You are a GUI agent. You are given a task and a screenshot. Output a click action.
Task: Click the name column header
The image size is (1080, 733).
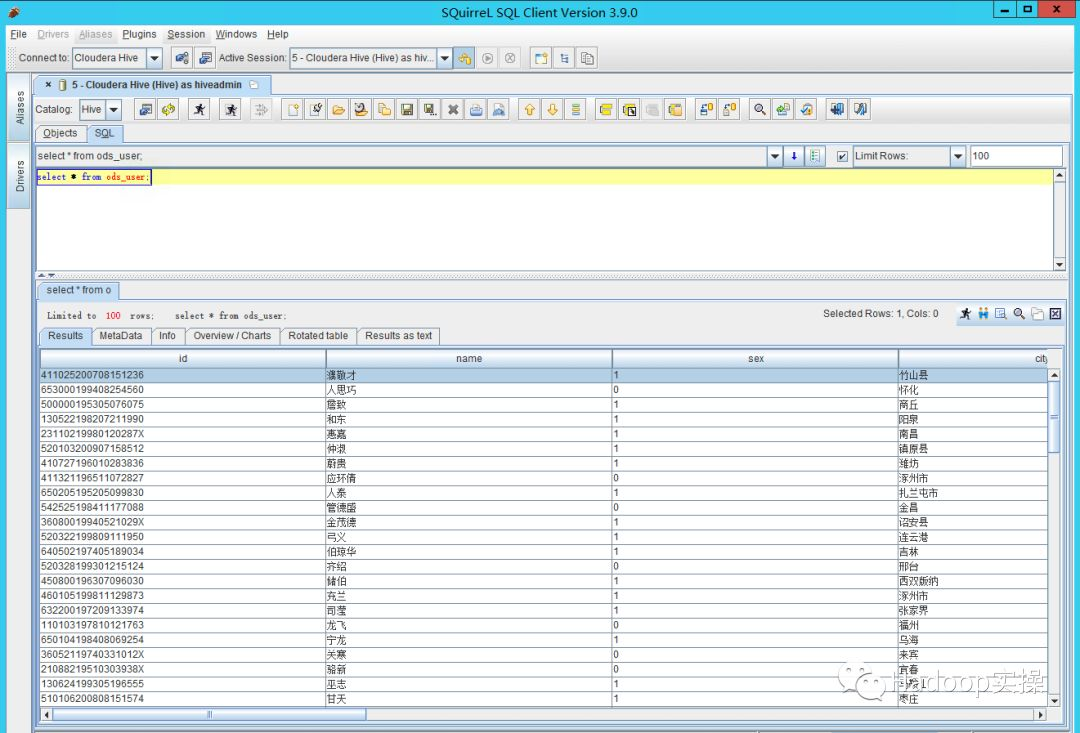pos(469,358)
